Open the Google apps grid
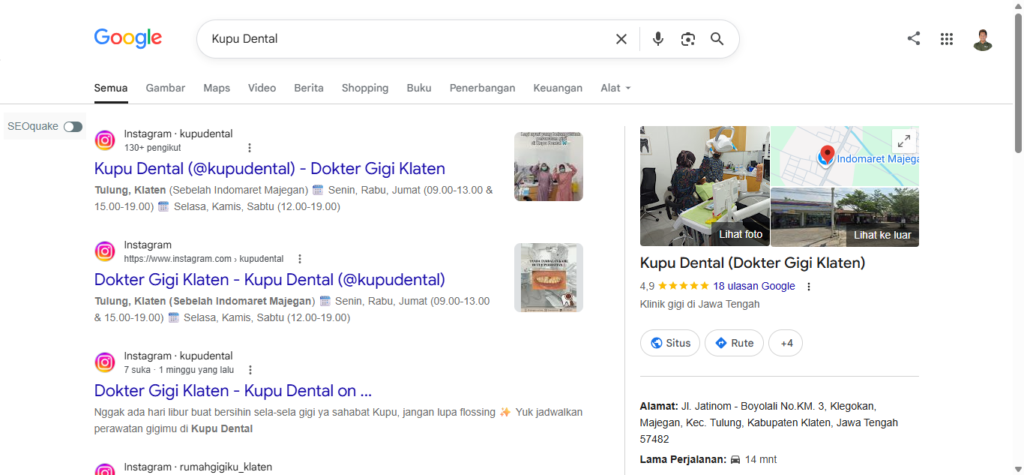Image resolution: width=1024 pixels, height=475 pixels. [947, 39]
